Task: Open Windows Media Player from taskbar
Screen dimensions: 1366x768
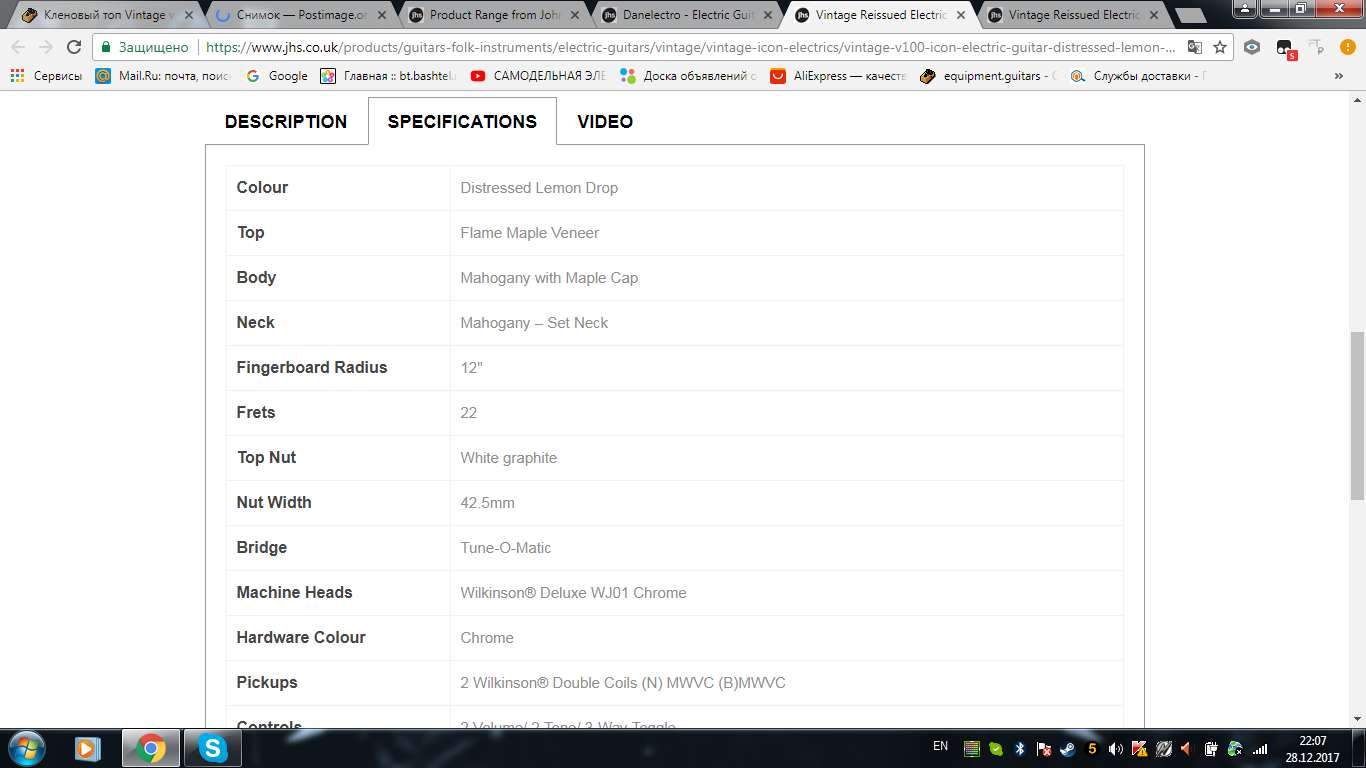Action: point(87,748)
